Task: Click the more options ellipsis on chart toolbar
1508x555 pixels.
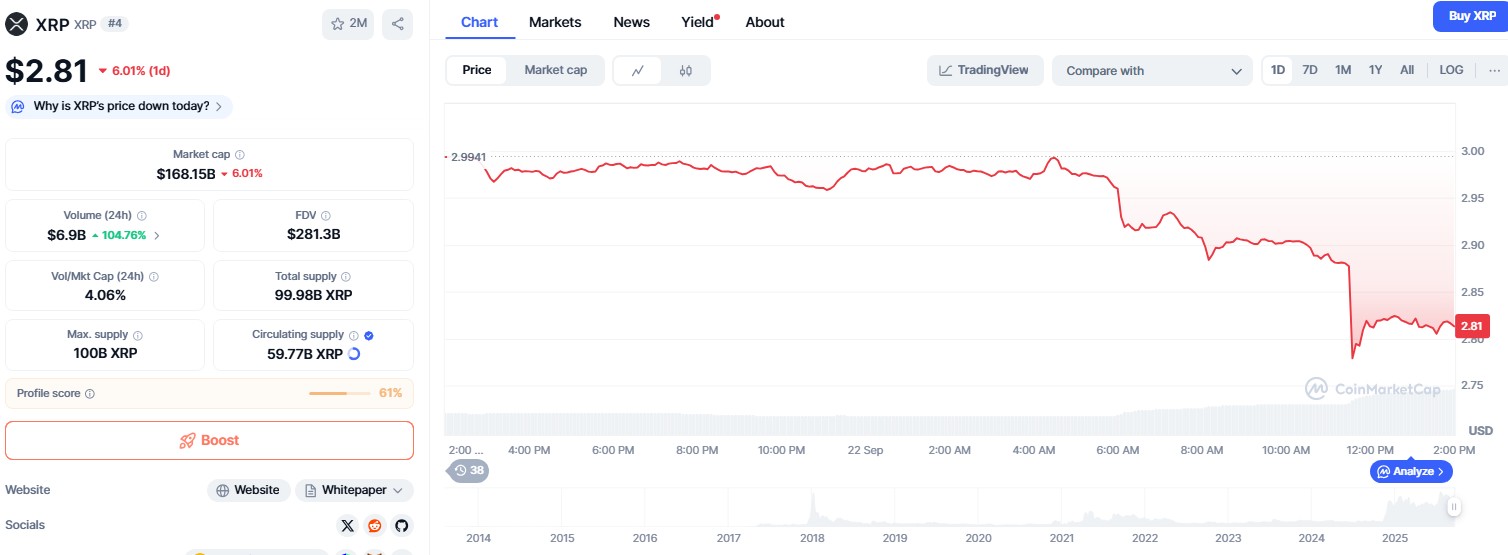Action: (1494, 70)
